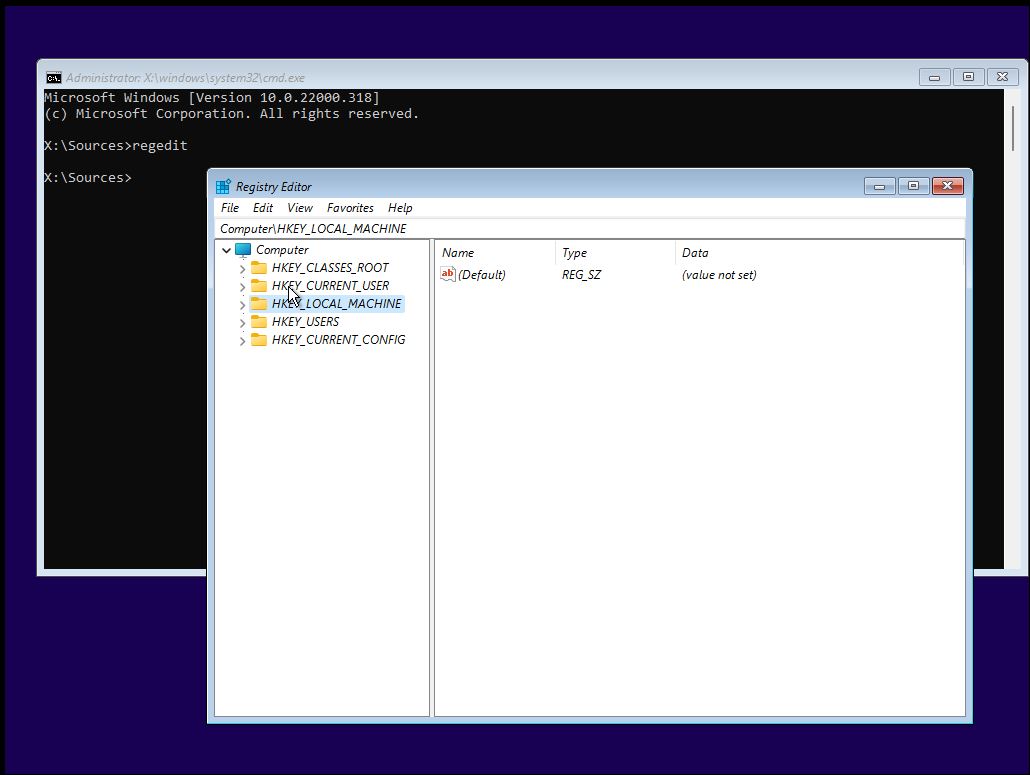Click the (Default) string value icon
This screenshot has width=1030, height=775.
(x=447, y=274)
